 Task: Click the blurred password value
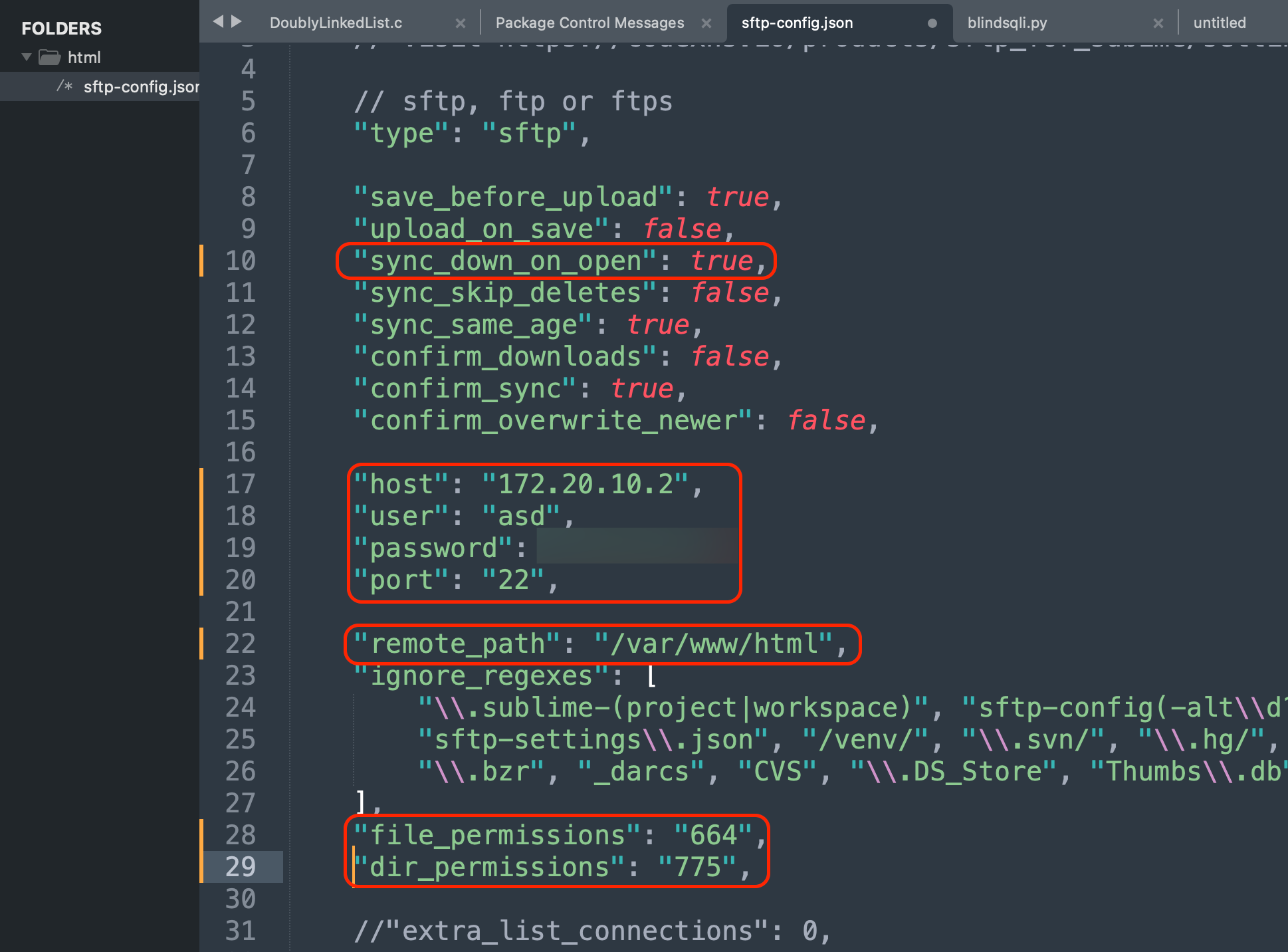click(636, 546)
